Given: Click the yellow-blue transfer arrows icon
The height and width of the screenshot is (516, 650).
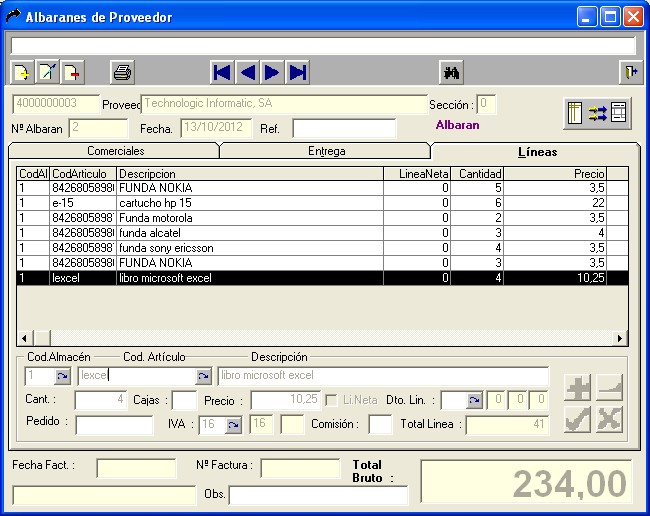Looking at the screenshot, I should coord(597,113).
